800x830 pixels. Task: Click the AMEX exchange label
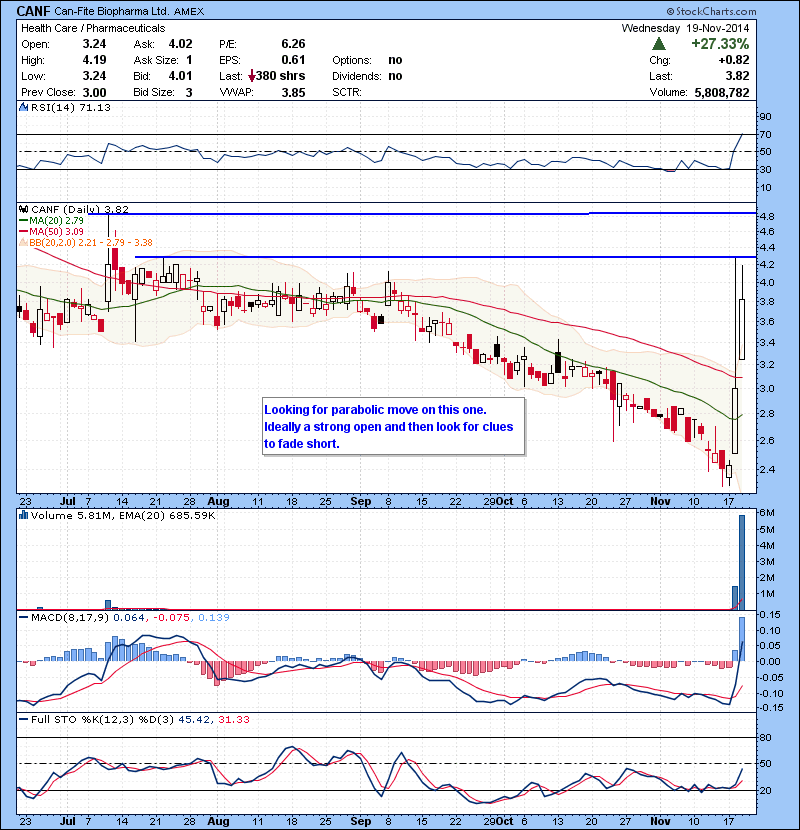point(188,11)
